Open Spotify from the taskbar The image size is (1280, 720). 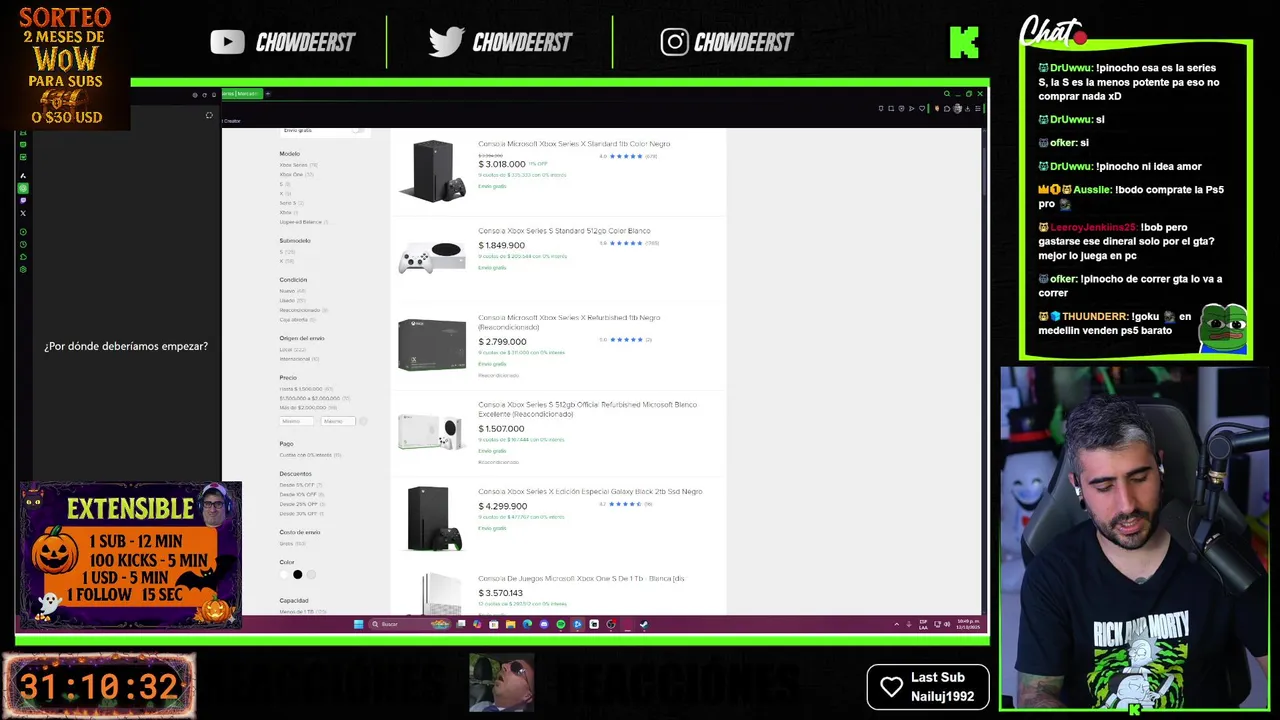(560, 624)
